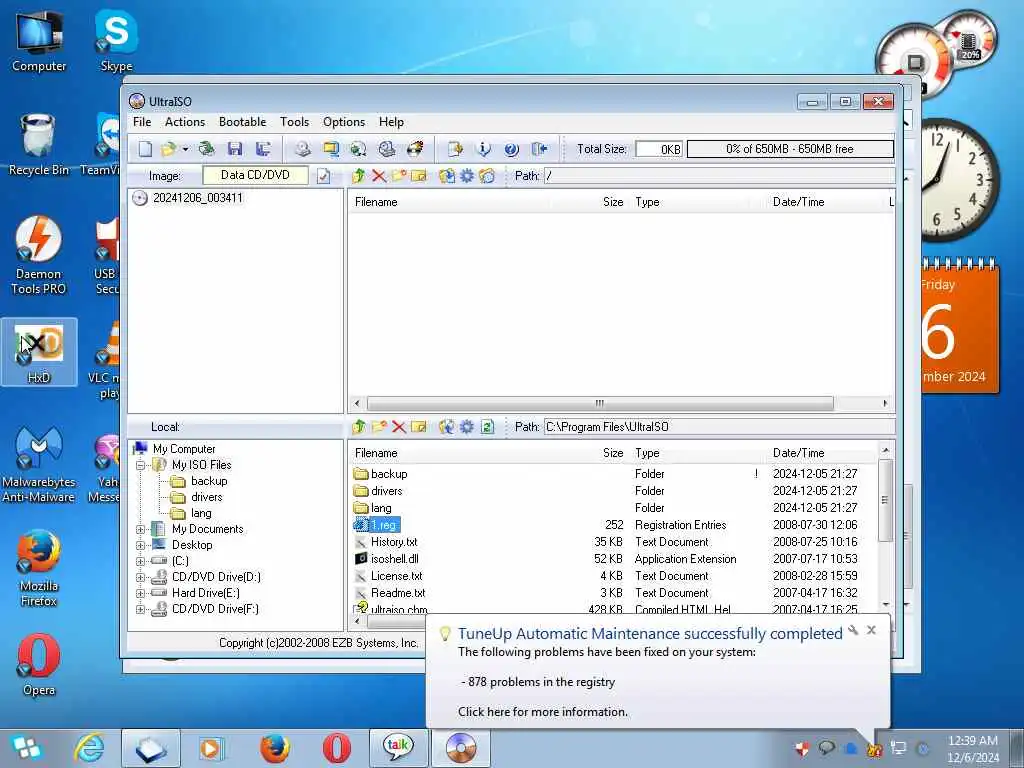
Task: Save the image with the floppy disk icon
Action: coord(235,149)
